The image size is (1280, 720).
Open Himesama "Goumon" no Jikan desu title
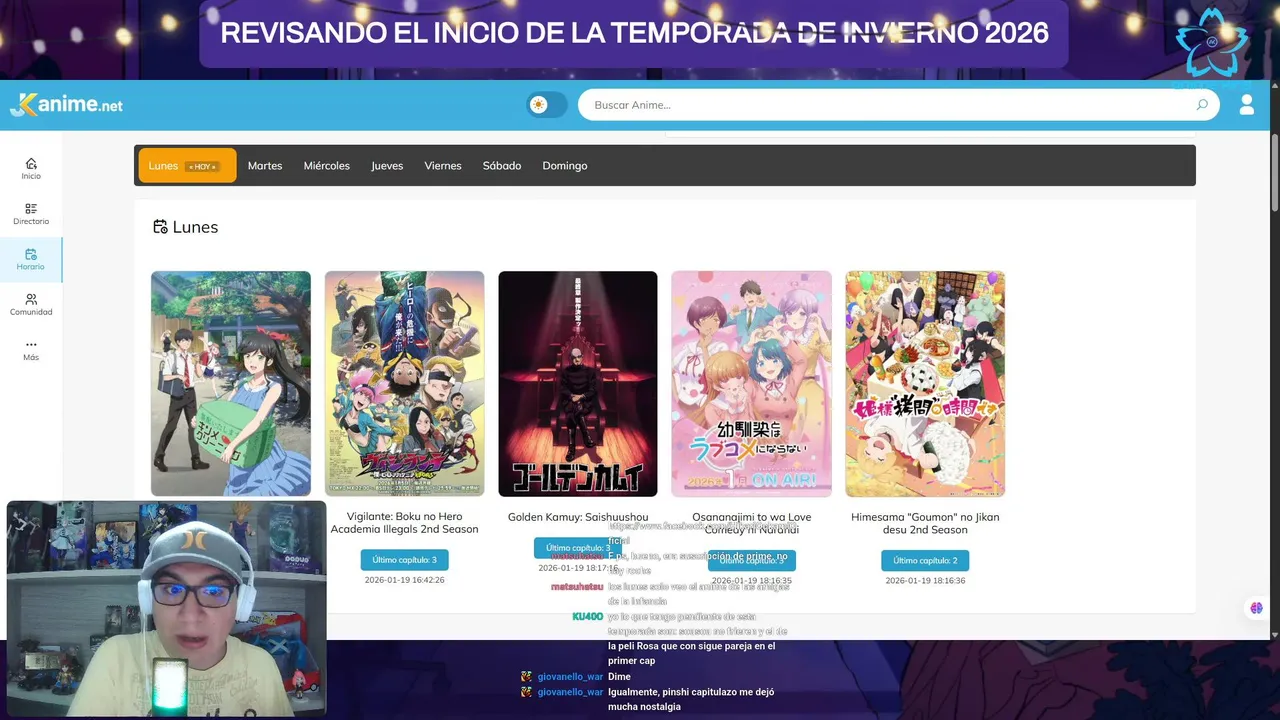coord(925,523)
